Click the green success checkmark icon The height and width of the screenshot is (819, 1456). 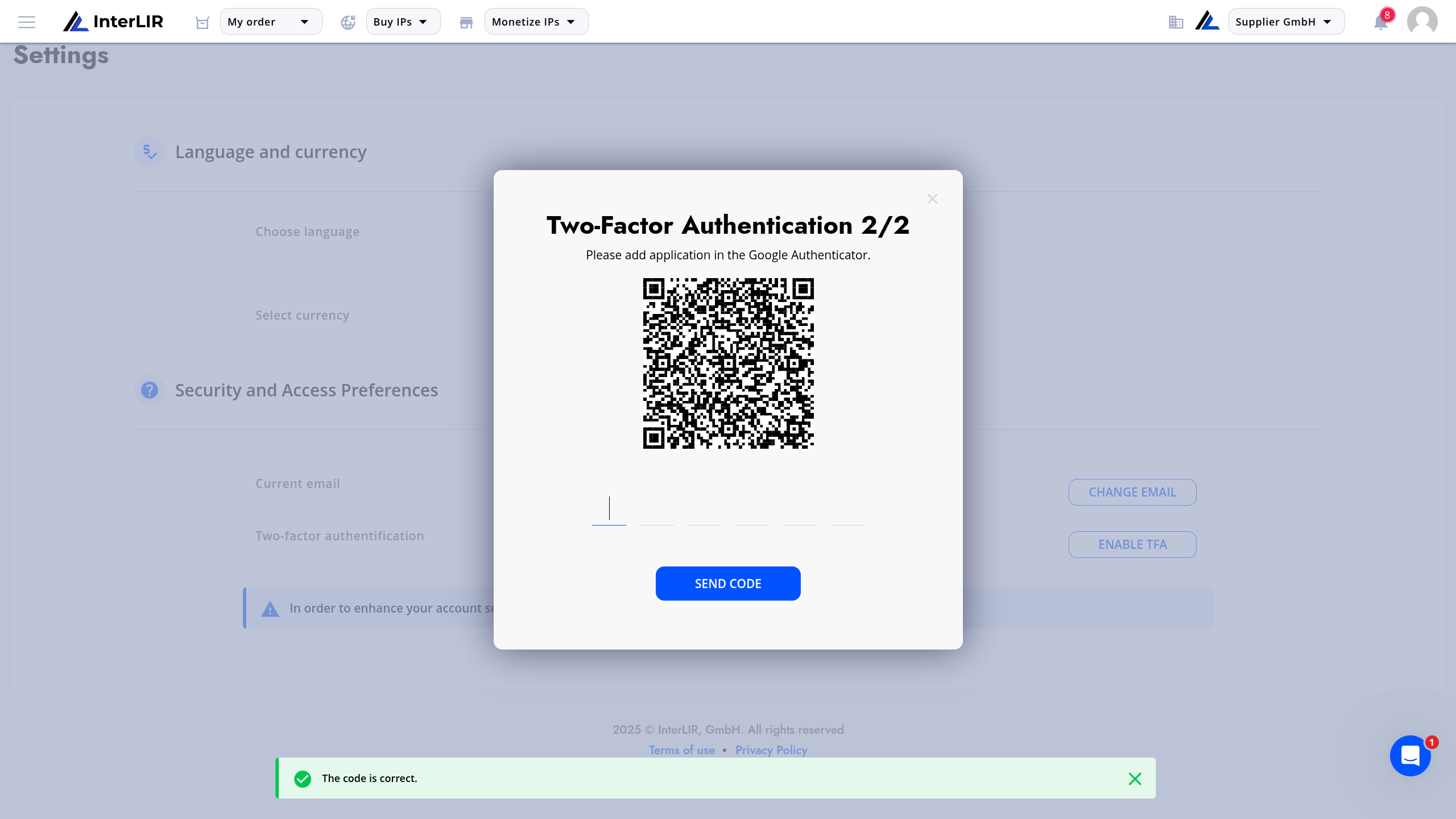pos(303,779)
